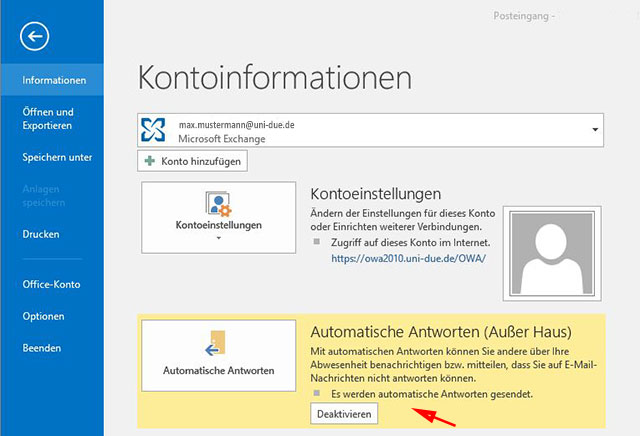Open the dropdown arrow below Kontoeinstellungen
The width and height of the screenshot is (640, 436).
coord(219,241)
